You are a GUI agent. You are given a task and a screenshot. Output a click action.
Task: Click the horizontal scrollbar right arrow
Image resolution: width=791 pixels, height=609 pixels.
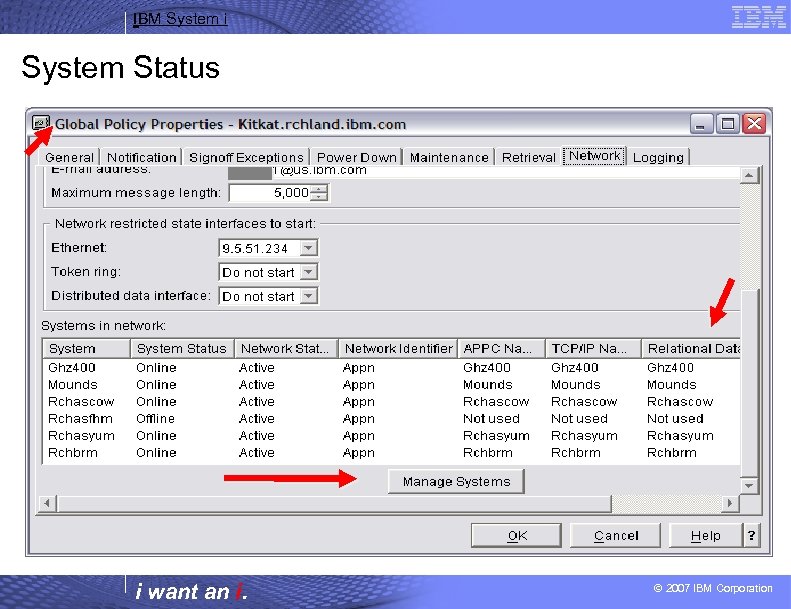729,503
